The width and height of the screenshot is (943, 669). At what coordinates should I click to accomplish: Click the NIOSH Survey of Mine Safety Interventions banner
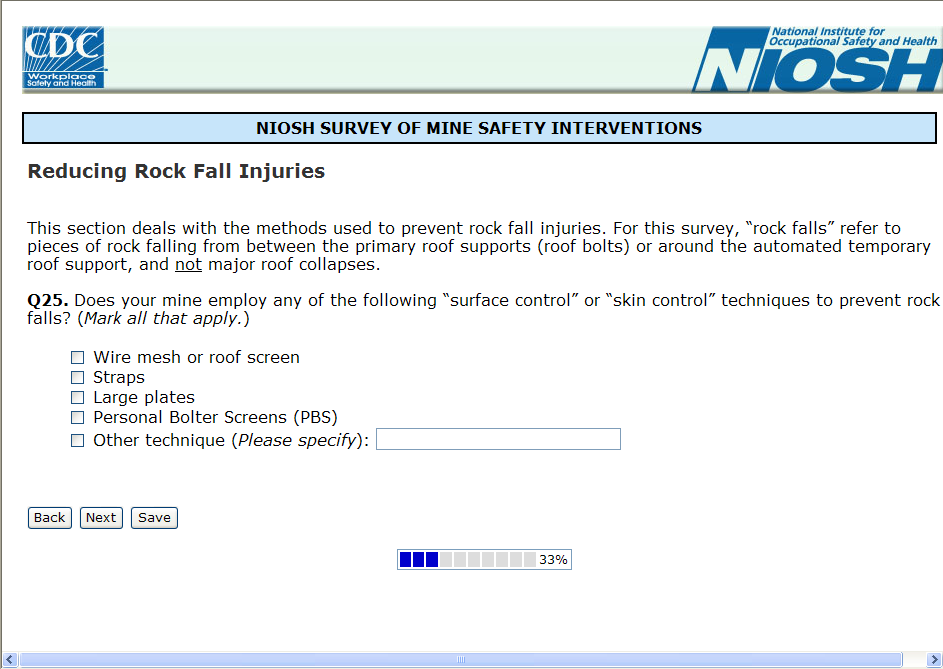click(x=479, y=128)
